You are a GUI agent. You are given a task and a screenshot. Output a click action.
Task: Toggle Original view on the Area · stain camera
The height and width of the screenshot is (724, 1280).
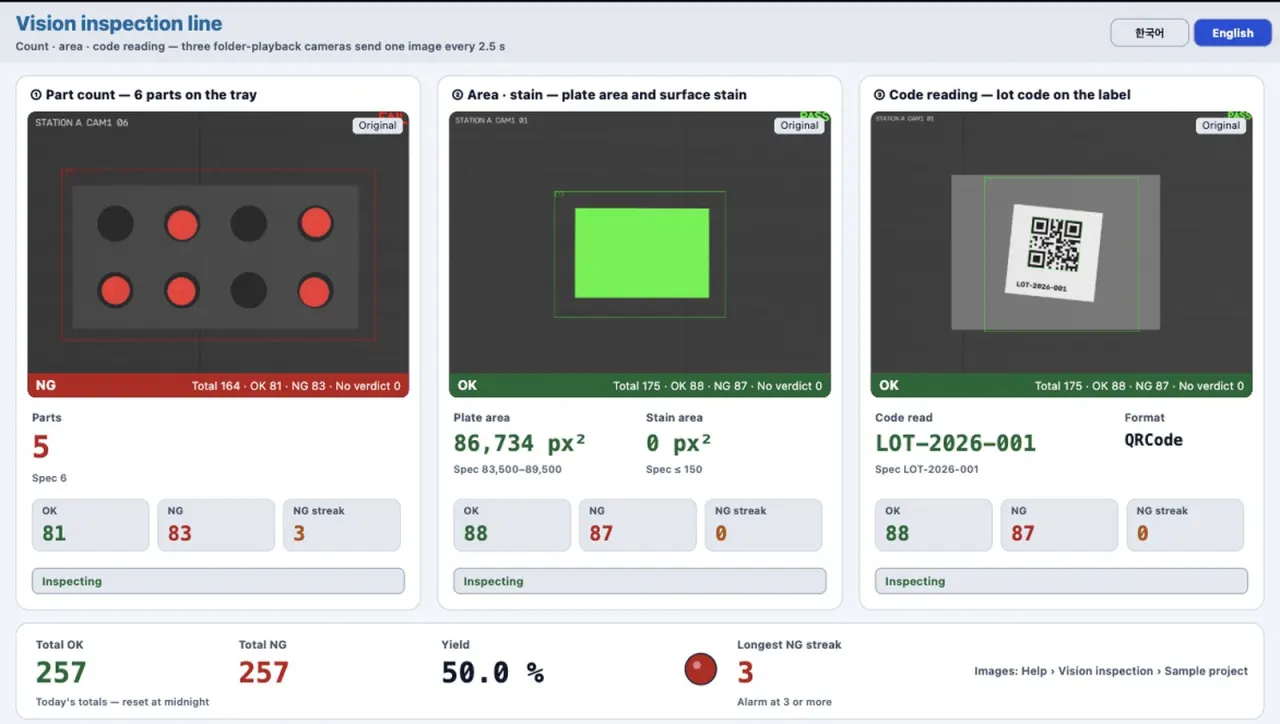(800, 126)
